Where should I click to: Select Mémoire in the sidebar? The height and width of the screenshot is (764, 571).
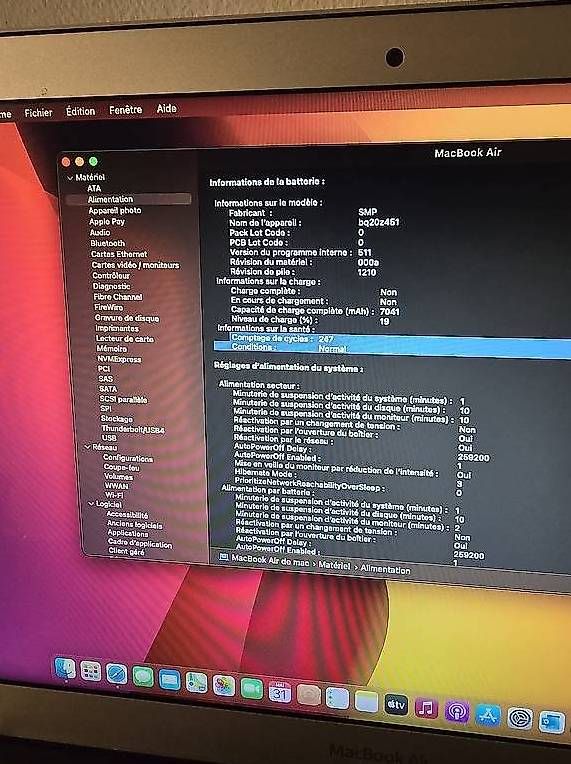click(112, 349)
